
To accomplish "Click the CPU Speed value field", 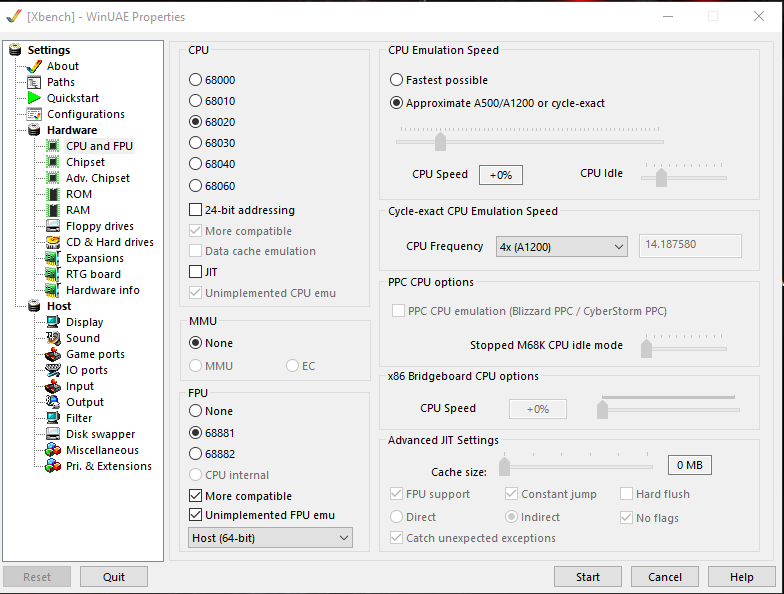I will 500,175.
